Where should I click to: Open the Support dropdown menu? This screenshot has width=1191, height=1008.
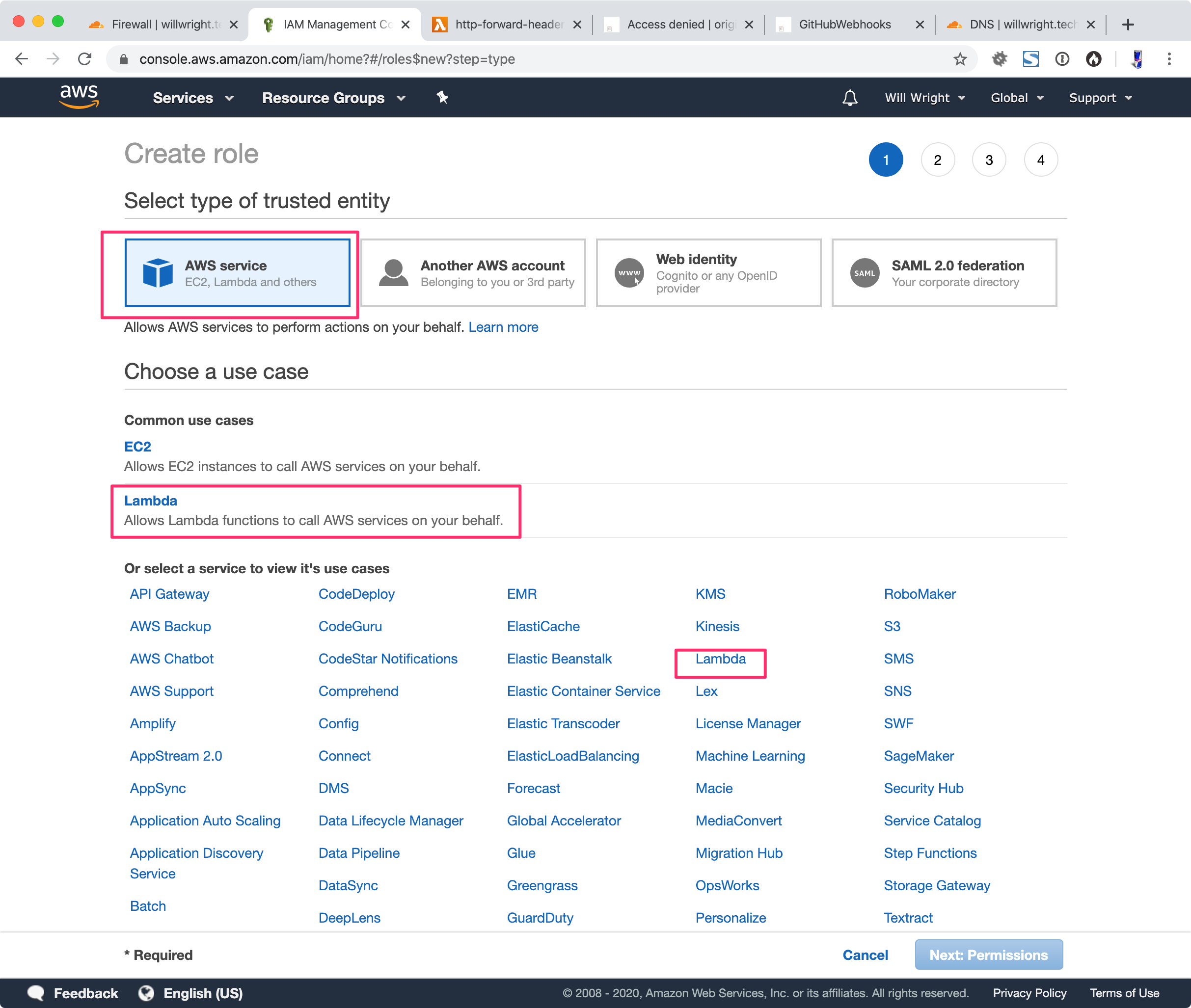click(x=1101, y=98)
